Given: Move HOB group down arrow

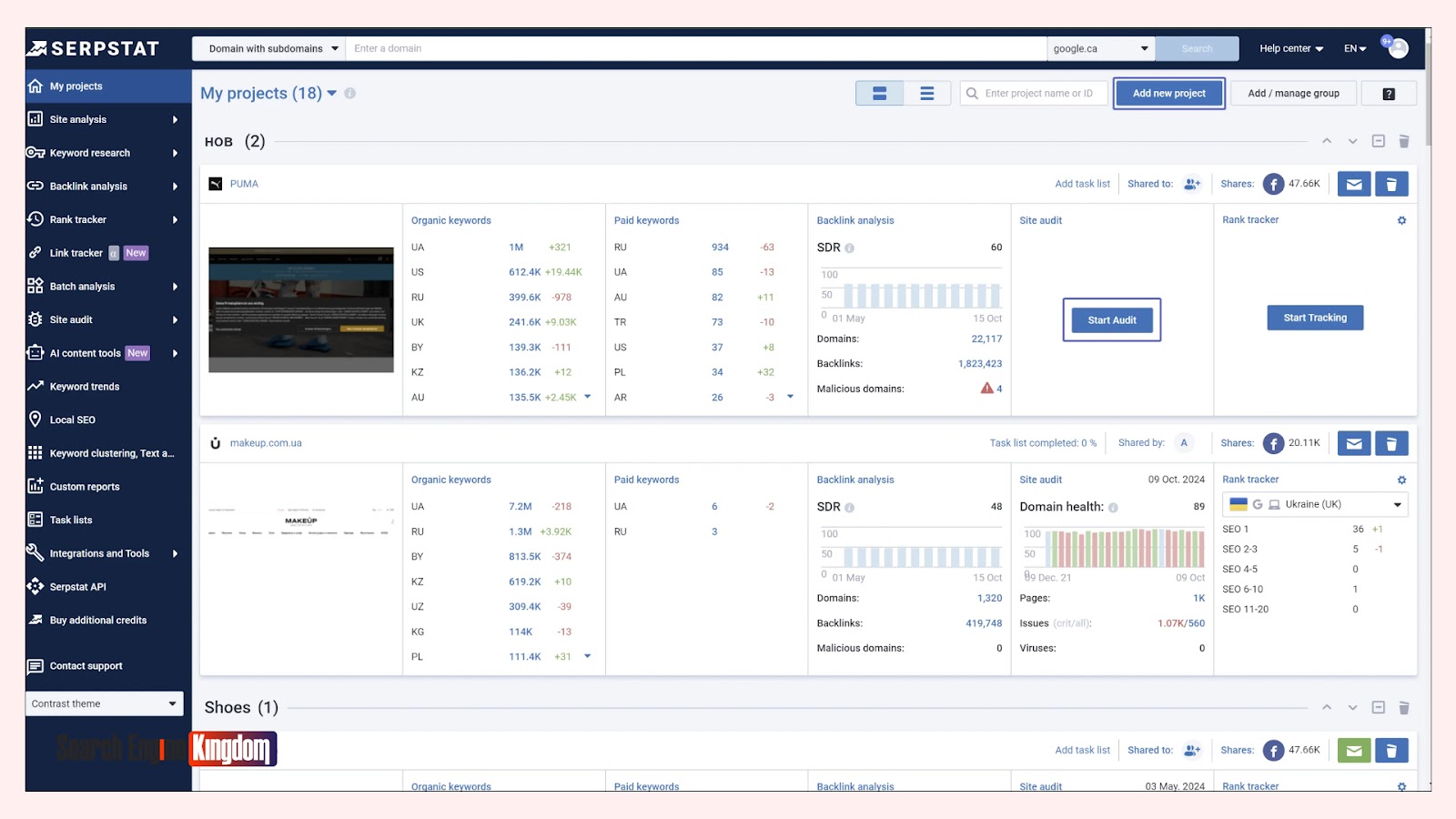Looking at the screenshot, I should (1352, 141).
